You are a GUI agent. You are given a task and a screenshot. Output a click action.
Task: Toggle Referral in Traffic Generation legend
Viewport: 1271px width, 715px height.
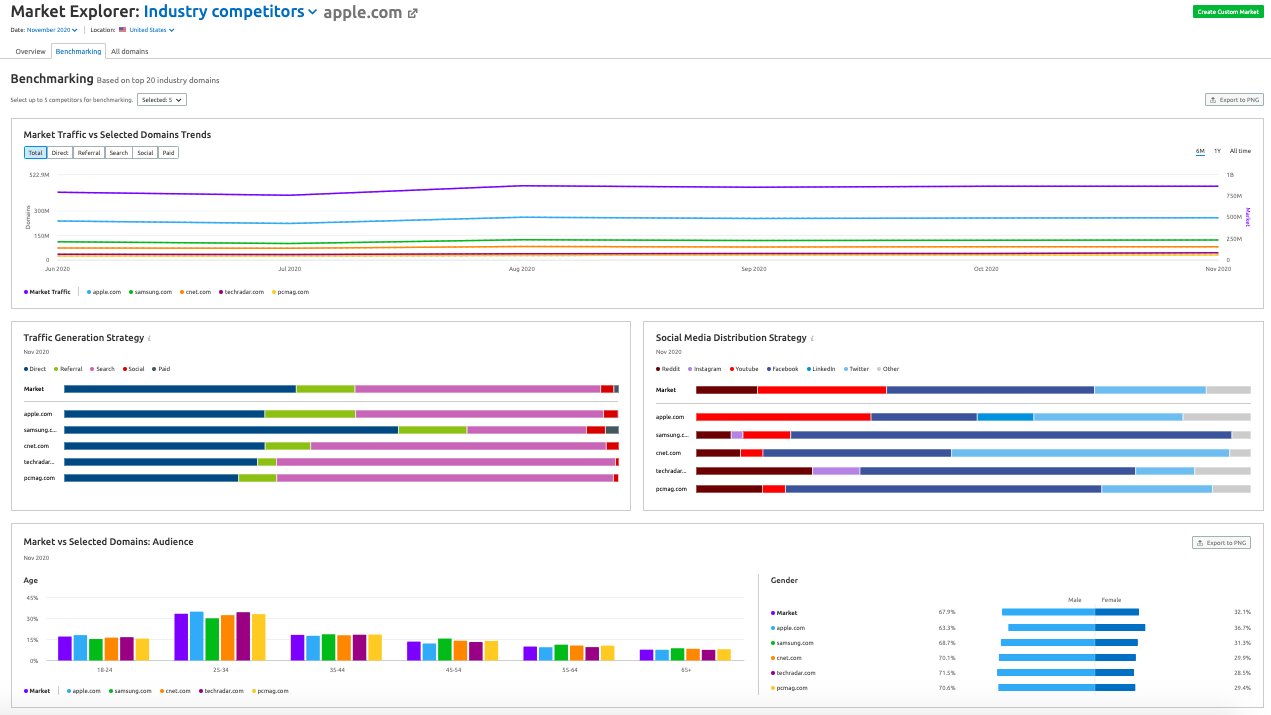68,369
